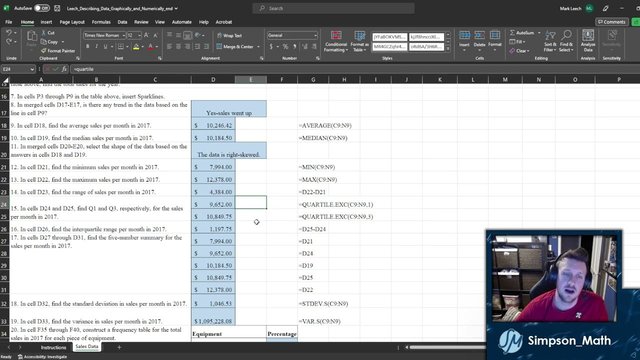Click the Format Painter brush
640x360 pixels.
tap(44, 51)
